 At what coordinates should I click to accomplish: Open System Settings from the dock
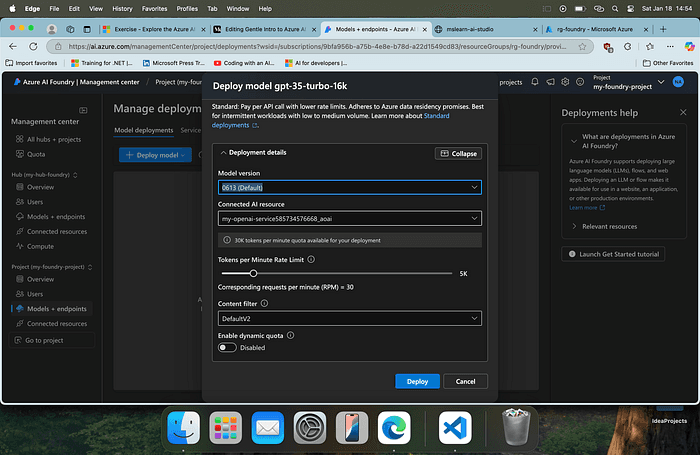(x=309, y=428)
